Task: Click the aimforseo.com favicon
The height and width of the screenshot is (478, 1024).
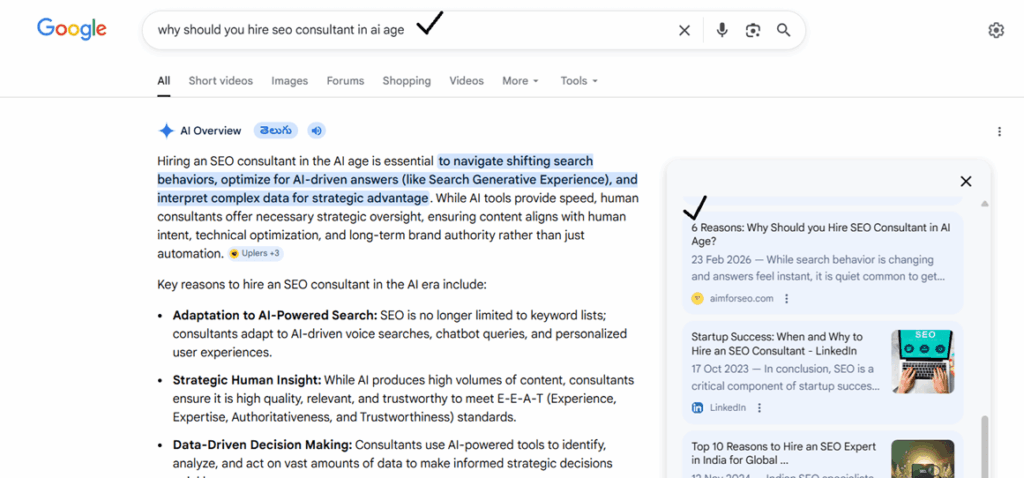Action: tap(697, 298)
